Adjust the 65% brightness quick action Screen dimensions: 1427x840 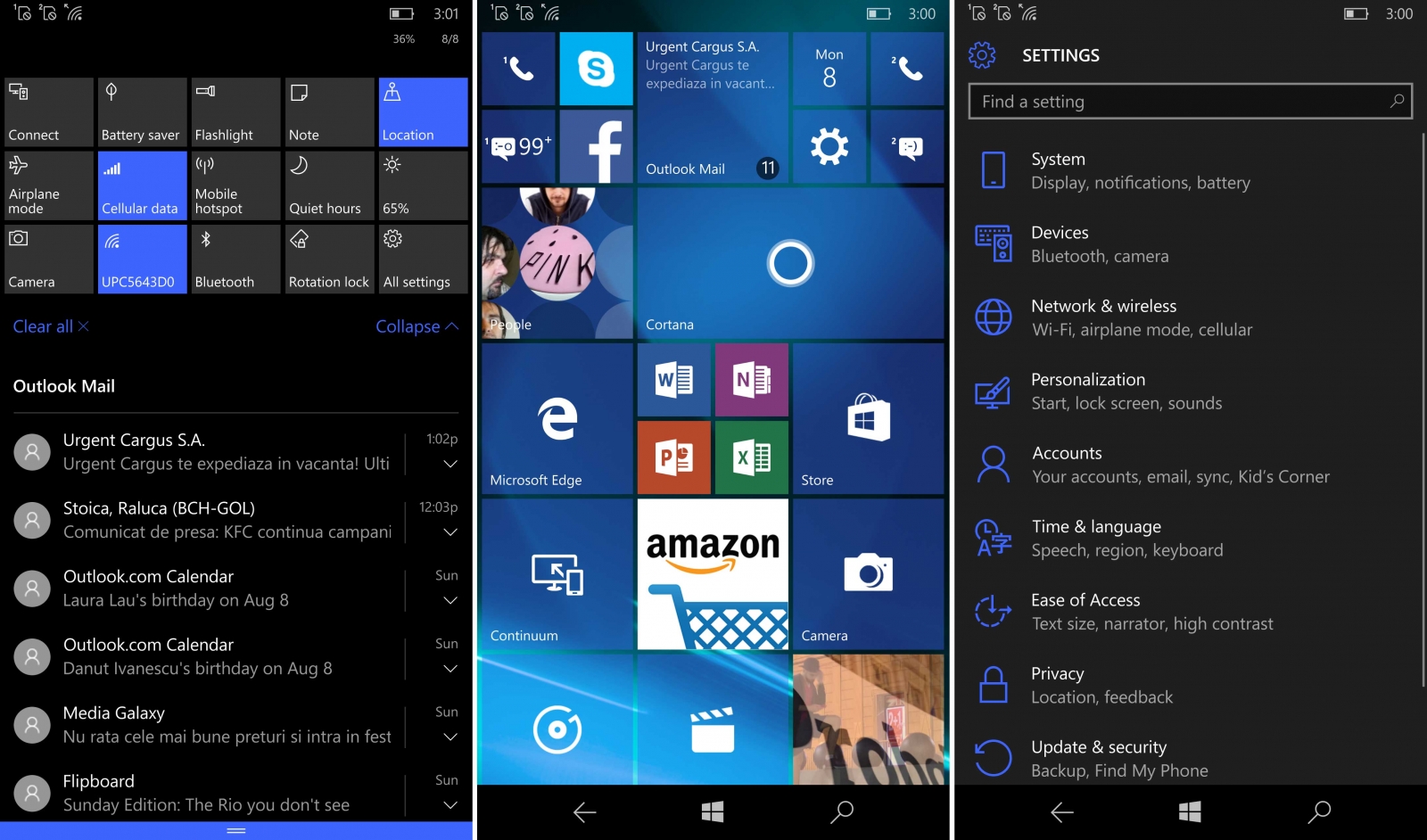(x=423, y=185)
